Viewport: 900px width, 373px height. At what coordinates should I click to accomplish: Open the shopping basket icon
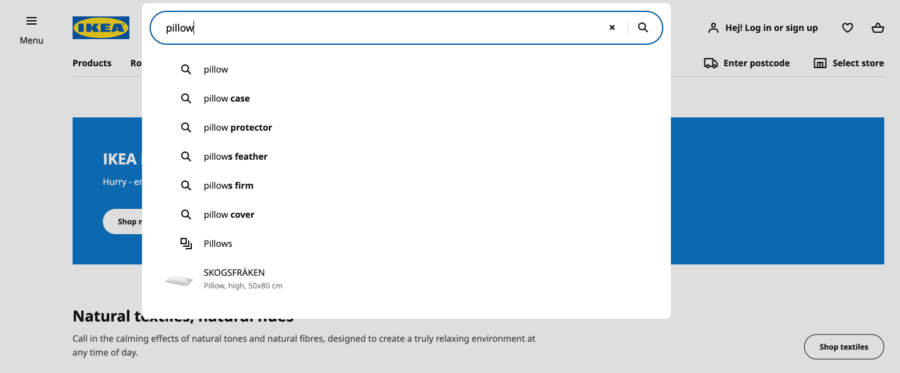click(878, 28)
